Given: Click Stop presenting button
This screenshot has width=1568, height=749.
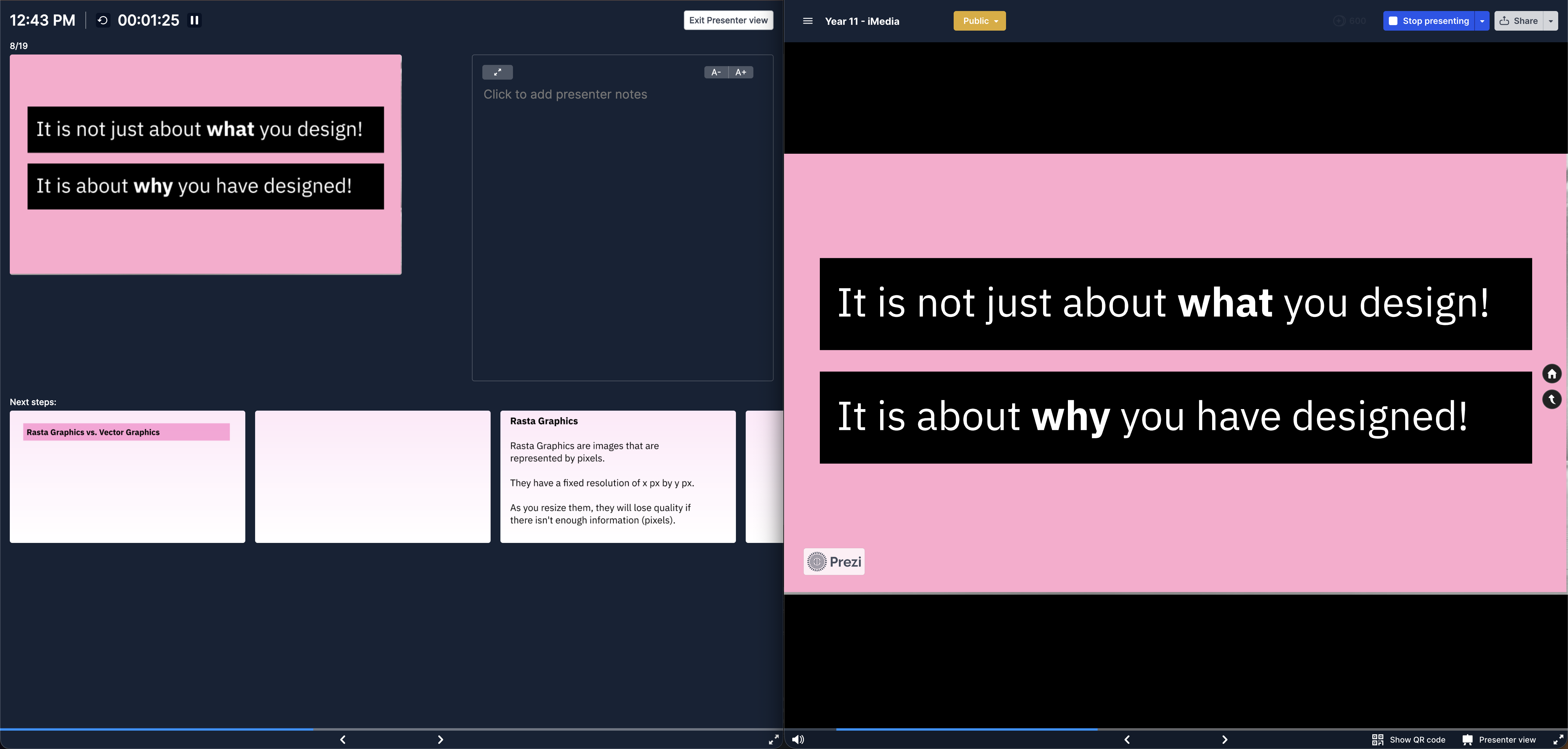Looking at the screenshot, I should click(1429, 21).
